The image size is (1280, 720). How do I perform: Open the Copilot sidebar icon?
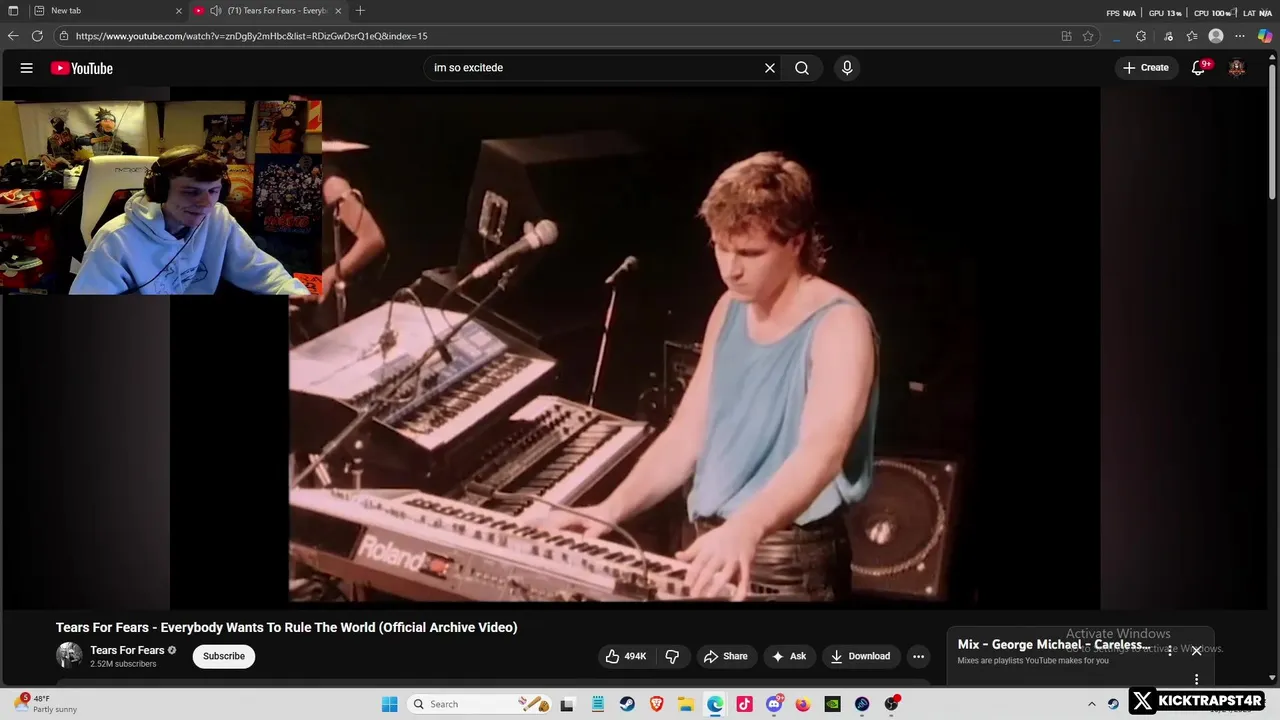(x=1264, y=36)
